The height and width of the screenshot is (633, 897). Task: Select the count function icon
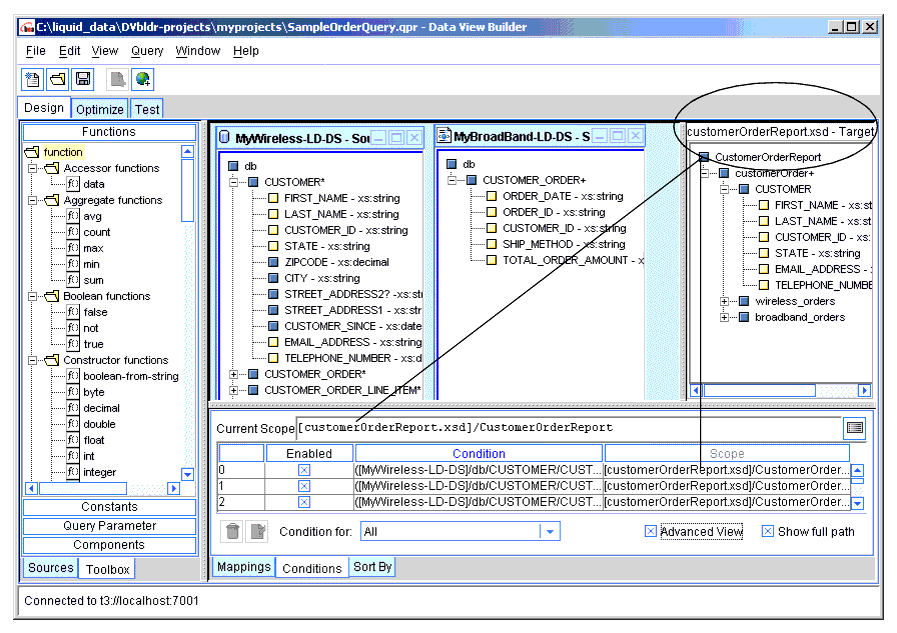(x=73, y=232)
